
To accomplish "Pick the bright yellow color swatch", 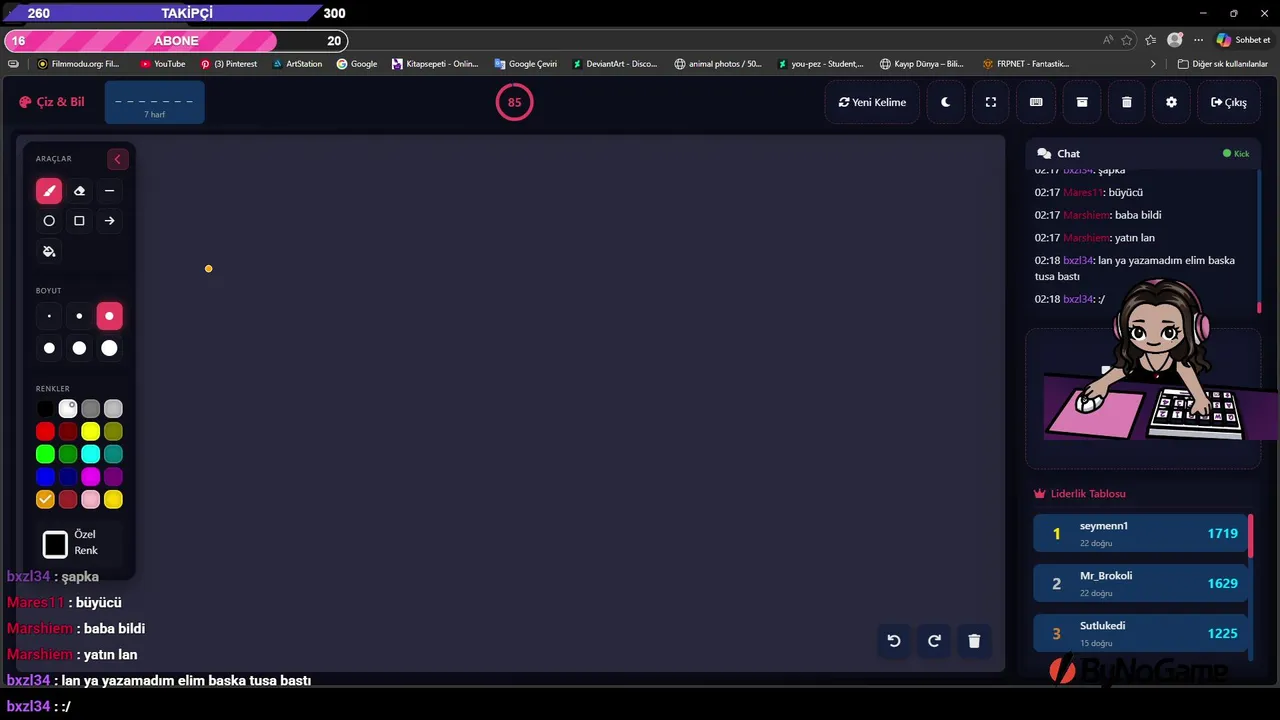I will click(91, 432).
